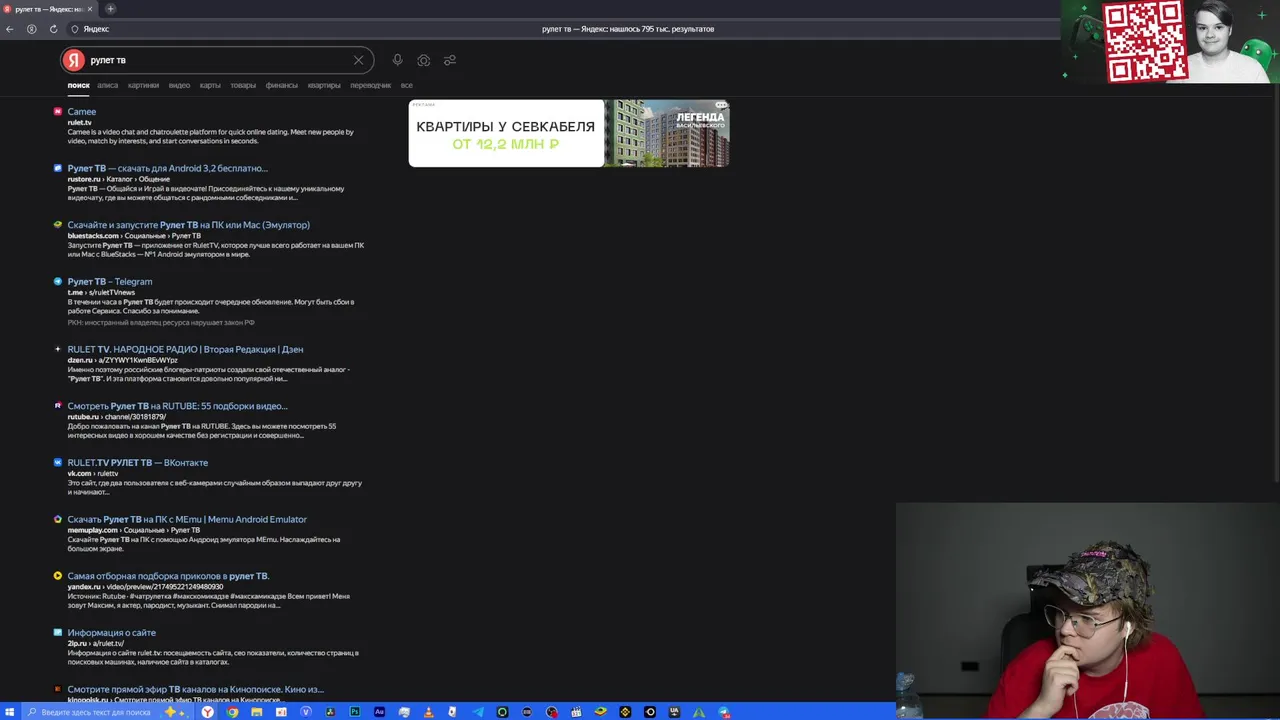Image resolution: width=1280 pixels, height=720 pixels.
Task: Open the RUTUBE Рулет ТВ result
Action: click(177, 406)
